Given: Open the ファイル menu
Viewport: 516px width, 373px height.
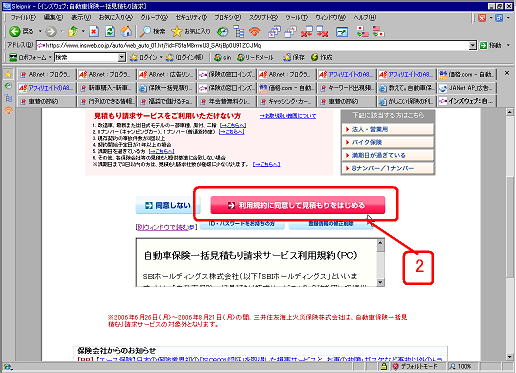Looking at the screenshot, I should pos(23,17).
